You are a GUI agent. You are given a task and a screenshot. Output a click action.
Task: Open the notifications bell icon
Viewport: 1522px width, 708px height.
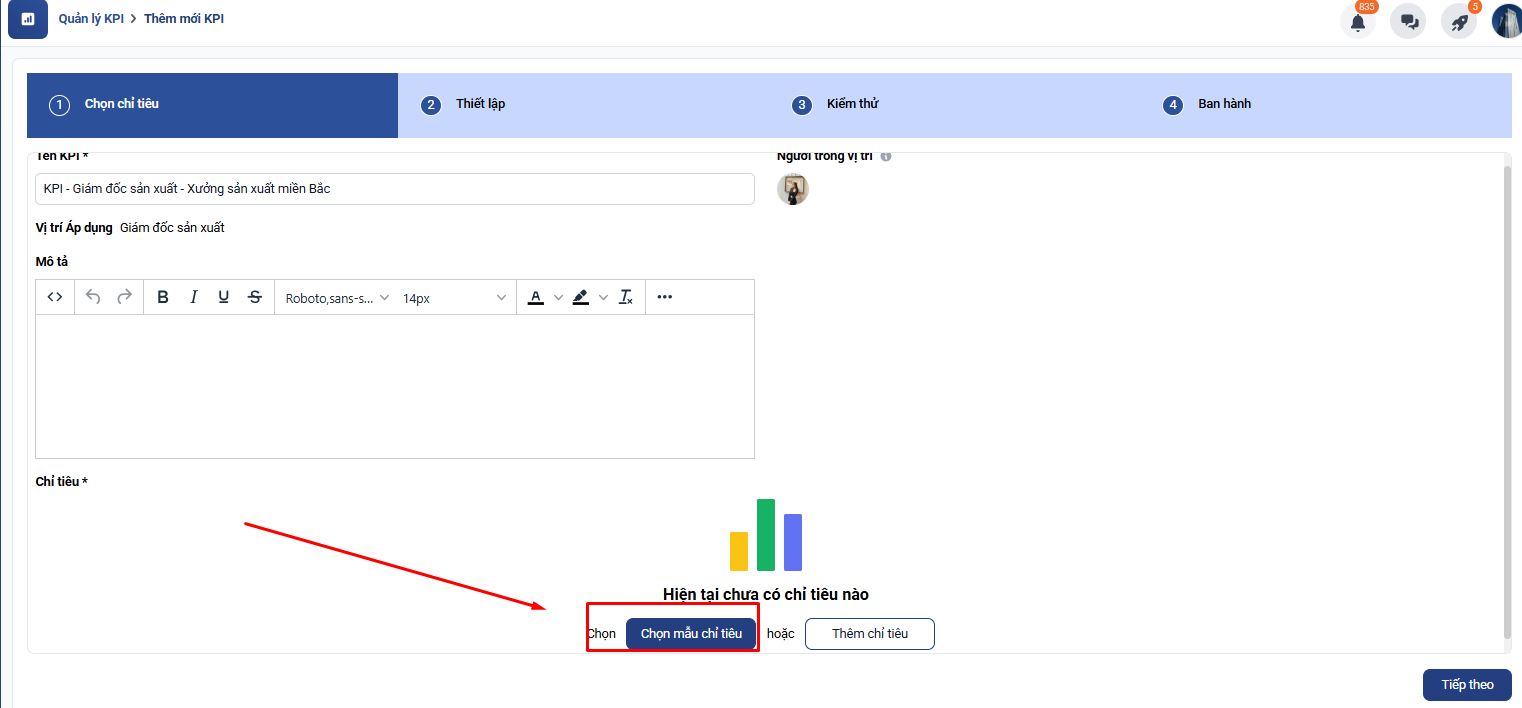1357,22
